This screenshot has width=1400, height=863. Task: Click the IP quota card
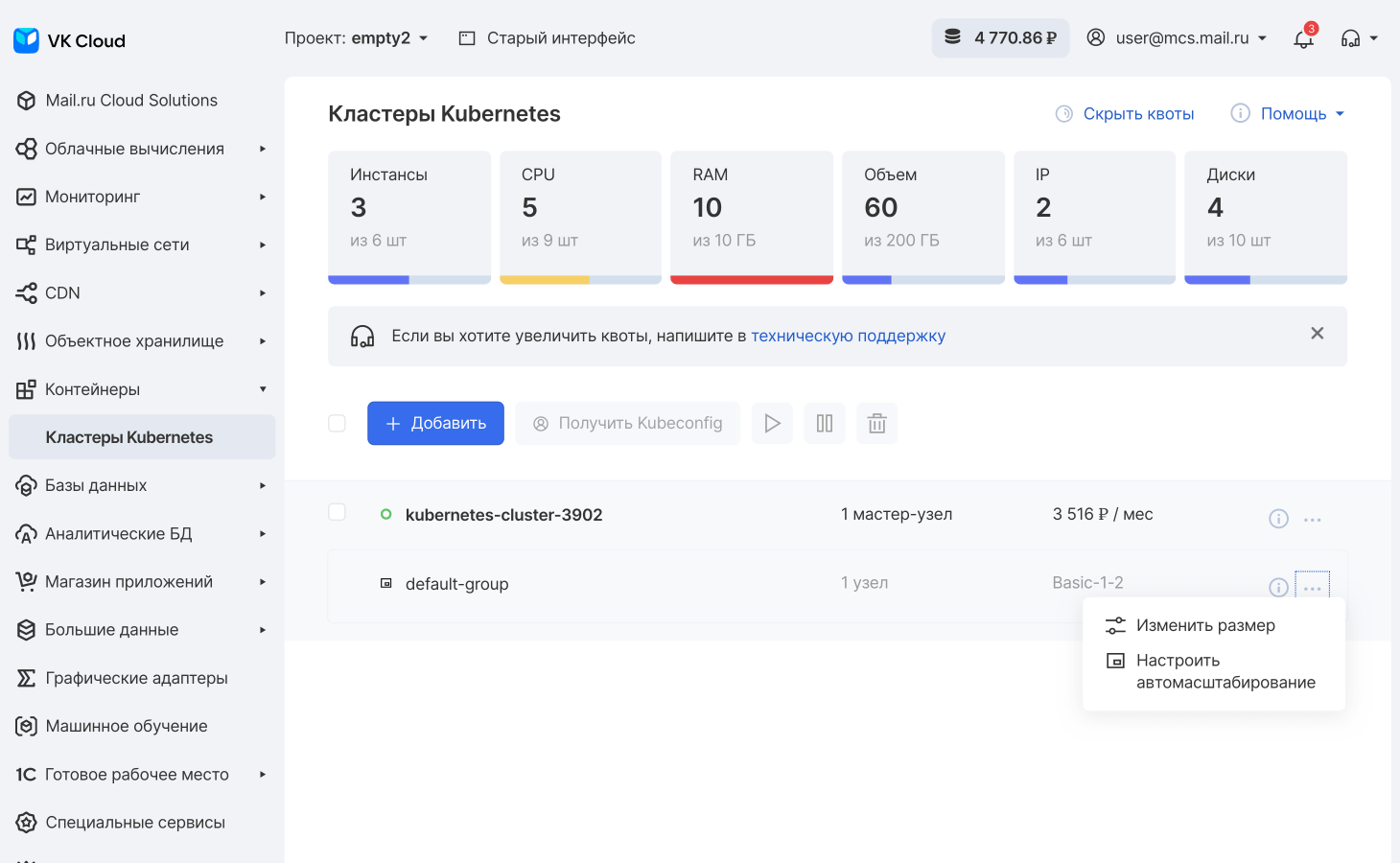1094,218
